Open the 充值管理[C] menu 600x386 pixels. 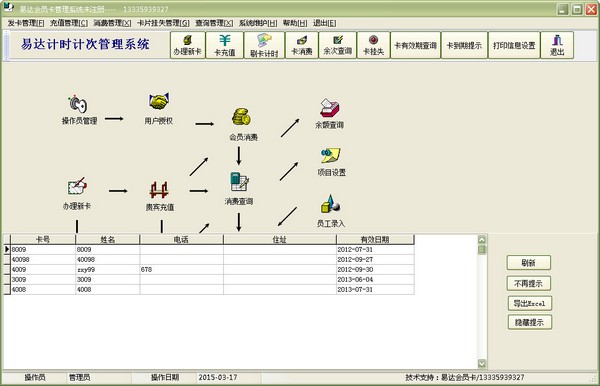click(69, 23)
